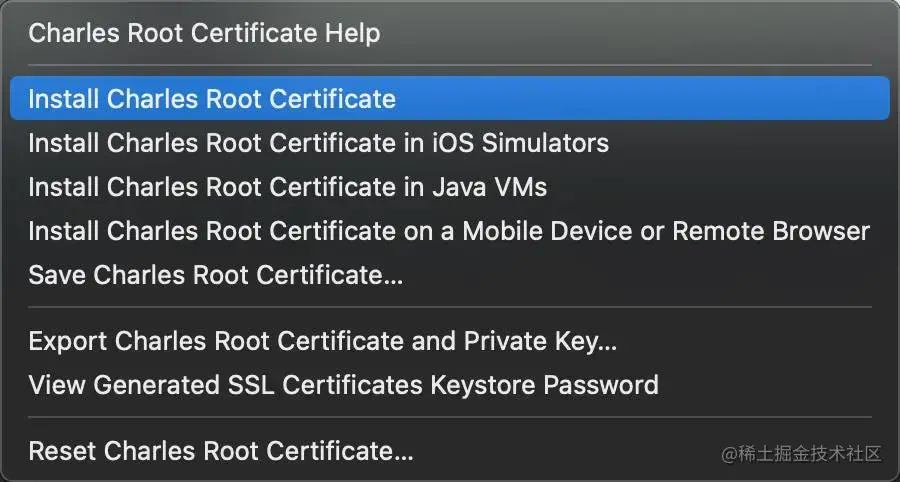Image resolution: width=900 pixels, height=482 pixels.
Task: View Generated SSL Certificates Keystore Password
Action: pyautogui.click(x=449, y=385)
